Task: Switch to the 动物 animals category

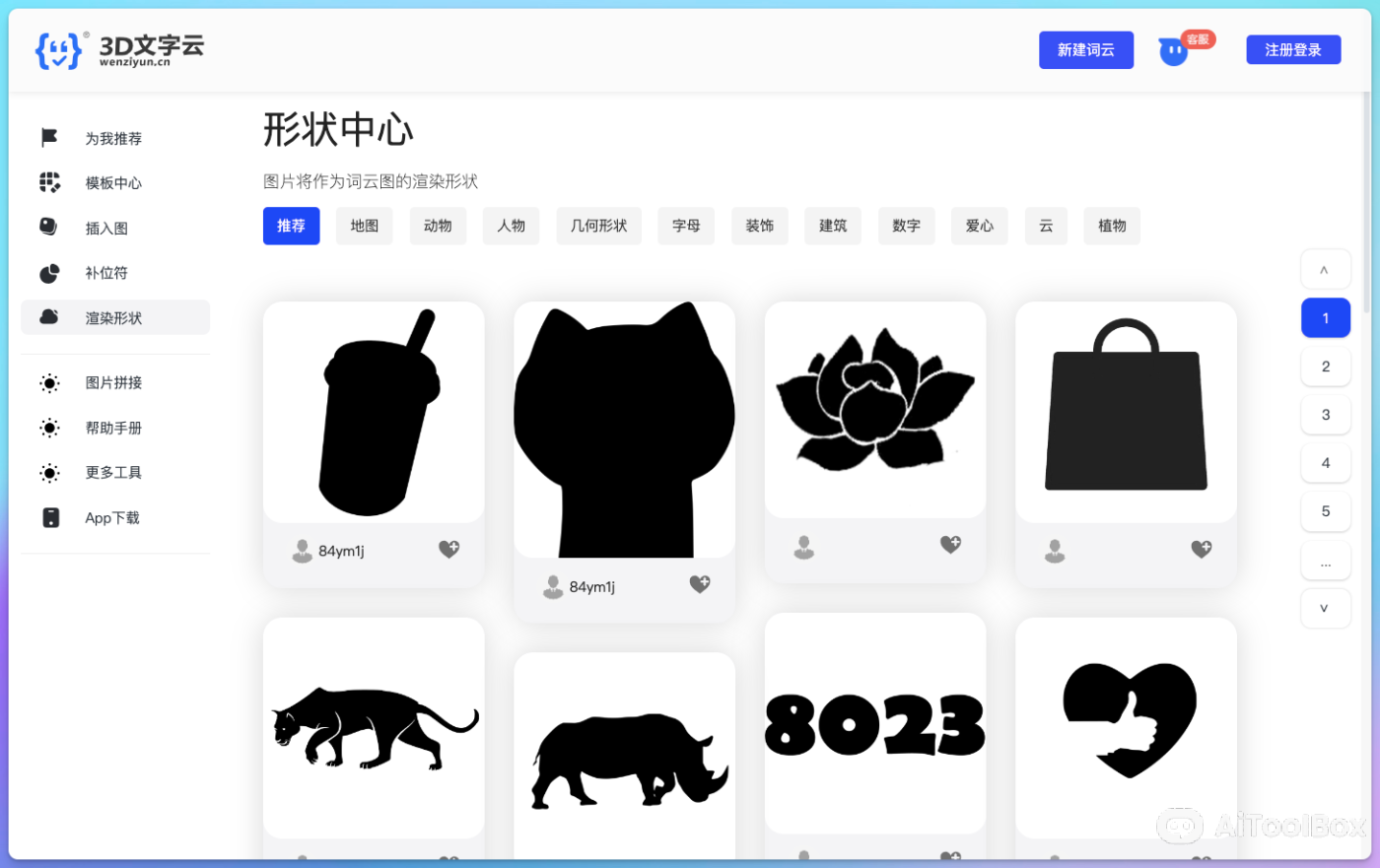Action: pos(438,226)
